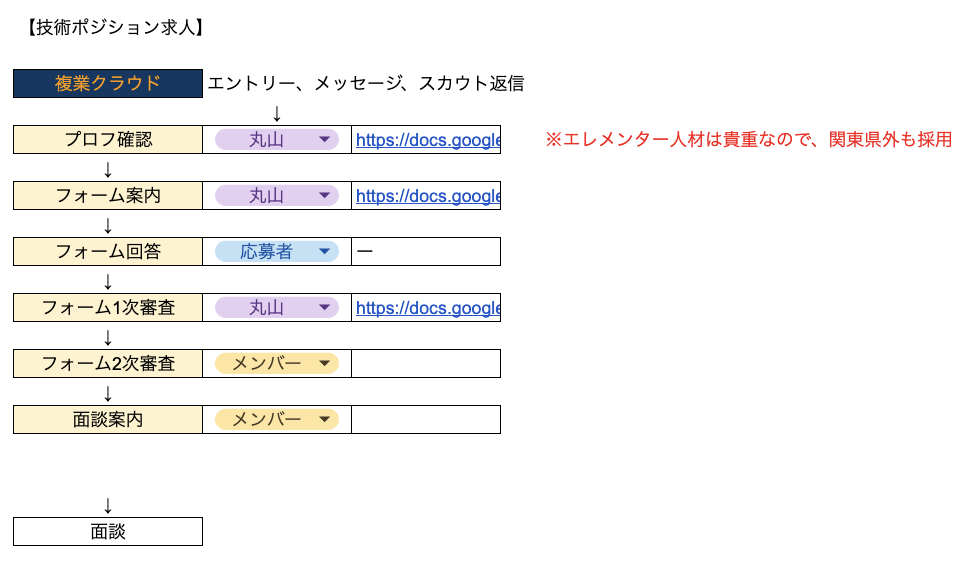This screenshot has height=568, width=978.
Task: Expand the 丸山 dropdown in フォーム1次審査 row
Action: coord(277,308)
